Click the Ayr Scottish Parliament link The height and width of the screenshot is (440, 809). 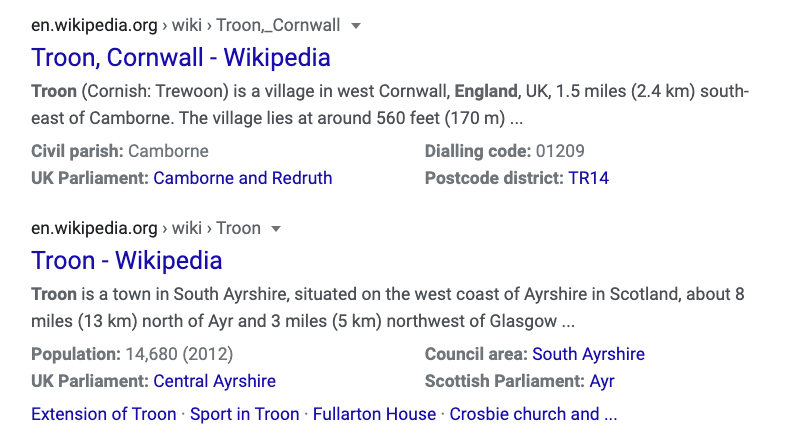(x=602, y=381)
